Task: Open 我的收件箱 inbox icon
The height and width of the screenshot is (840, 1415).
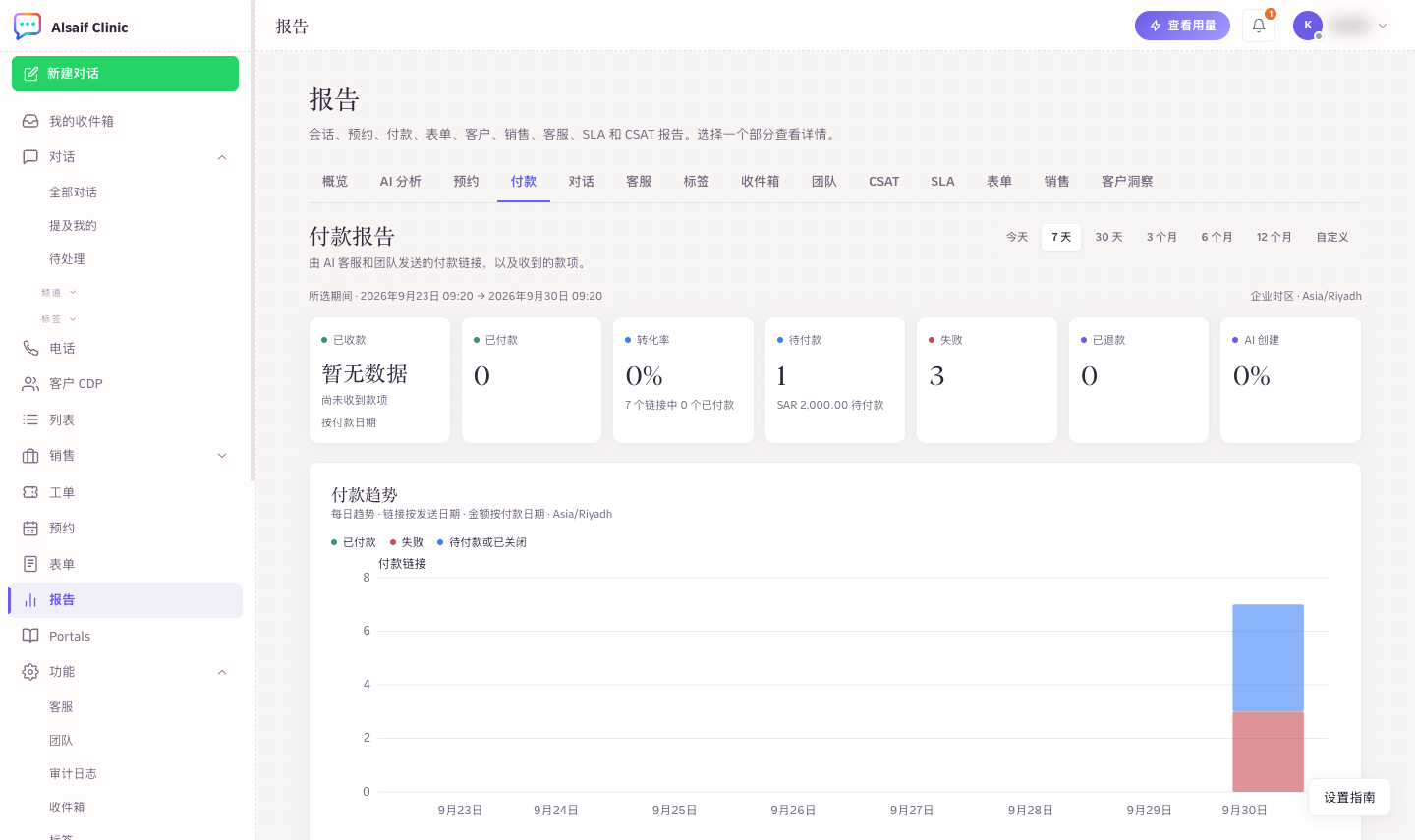Action: click(30, 121)
